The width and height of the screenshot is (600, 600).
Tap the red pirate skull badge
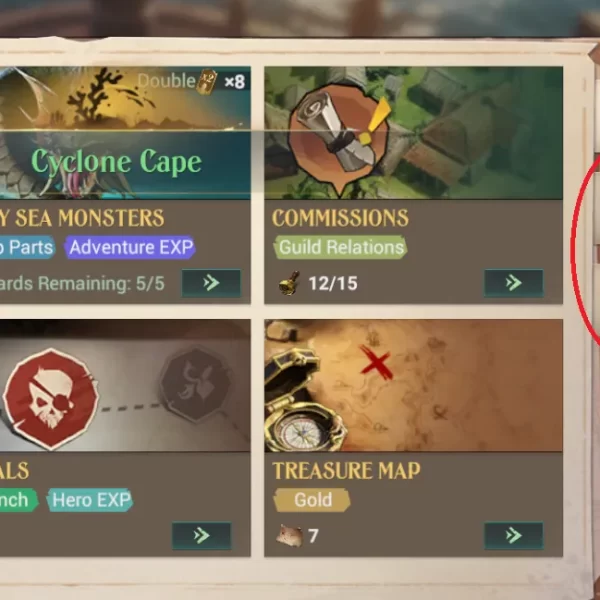point(51,399)
